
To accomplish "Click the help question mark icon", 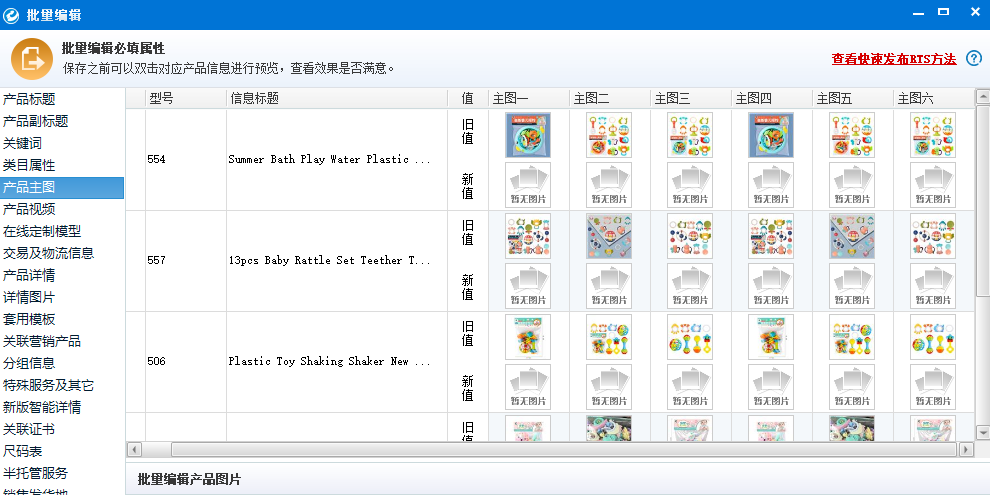I will tap(974, 59).
